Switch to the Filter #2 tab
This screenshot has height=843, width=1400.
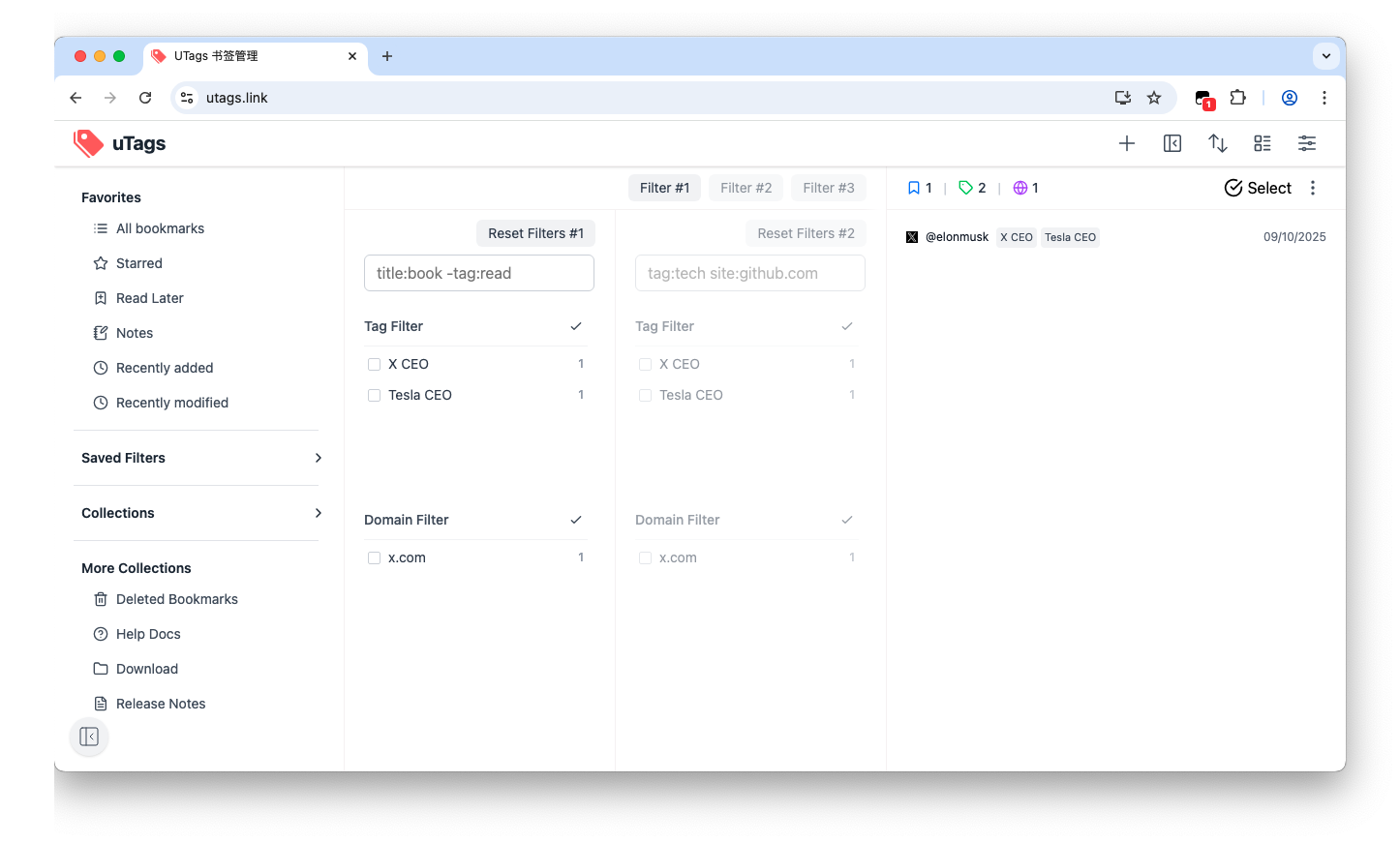coord(746,188)
